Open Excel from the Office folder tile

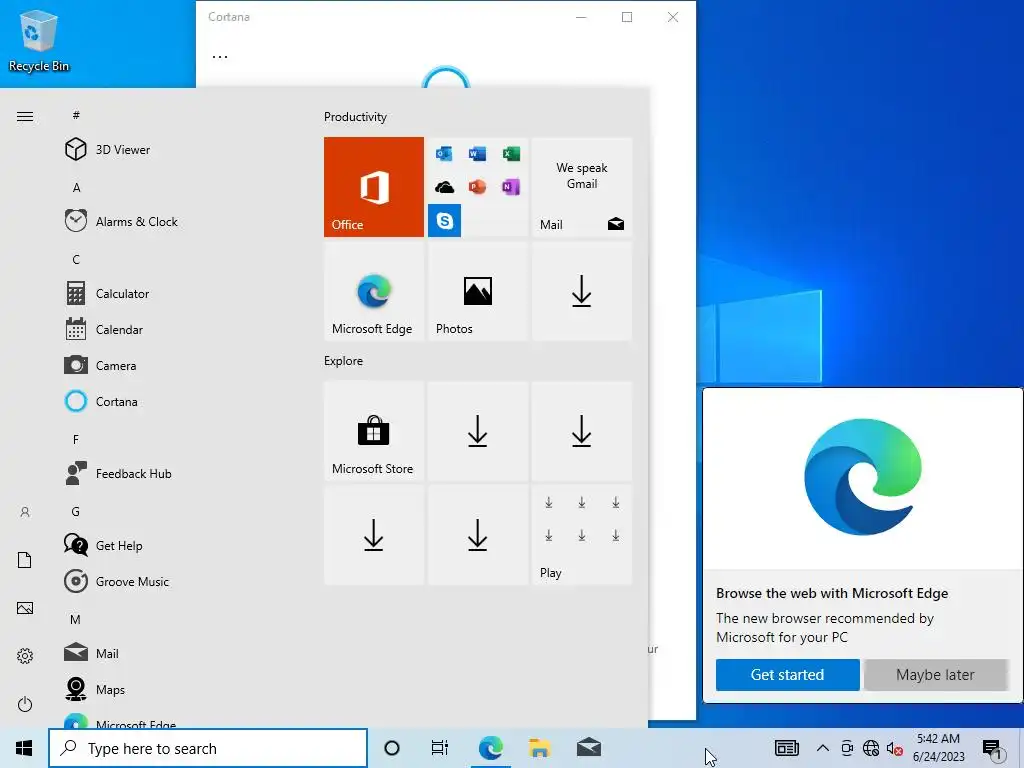click(x=511, y=153)
